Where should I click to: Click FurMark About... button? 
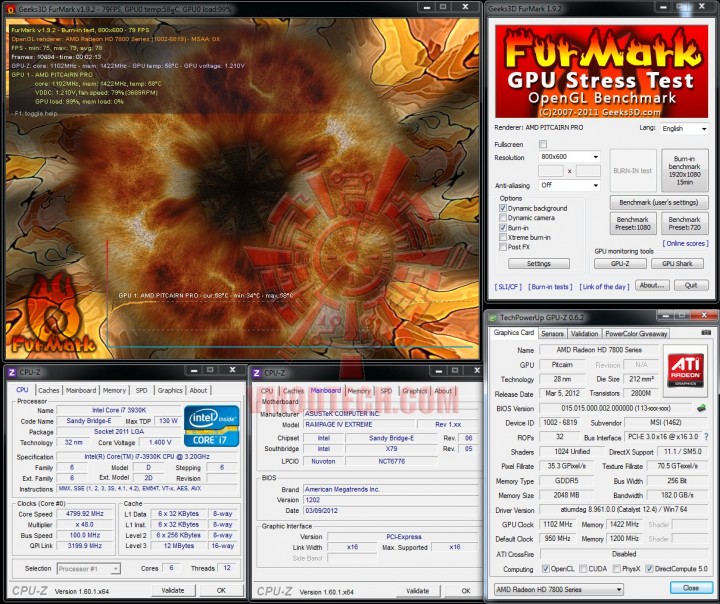coord(652,285)
